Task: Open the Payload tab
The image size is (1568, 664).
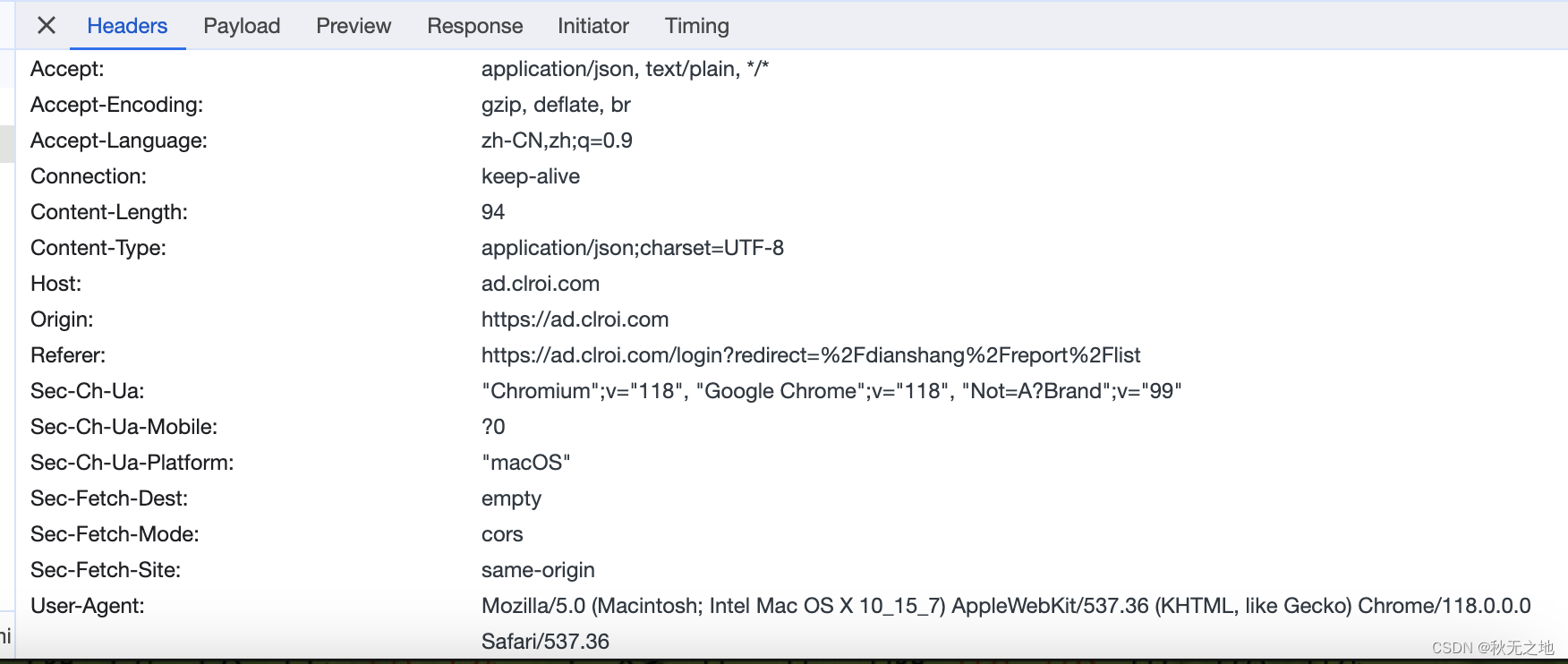Action: (x=242, y=26)
